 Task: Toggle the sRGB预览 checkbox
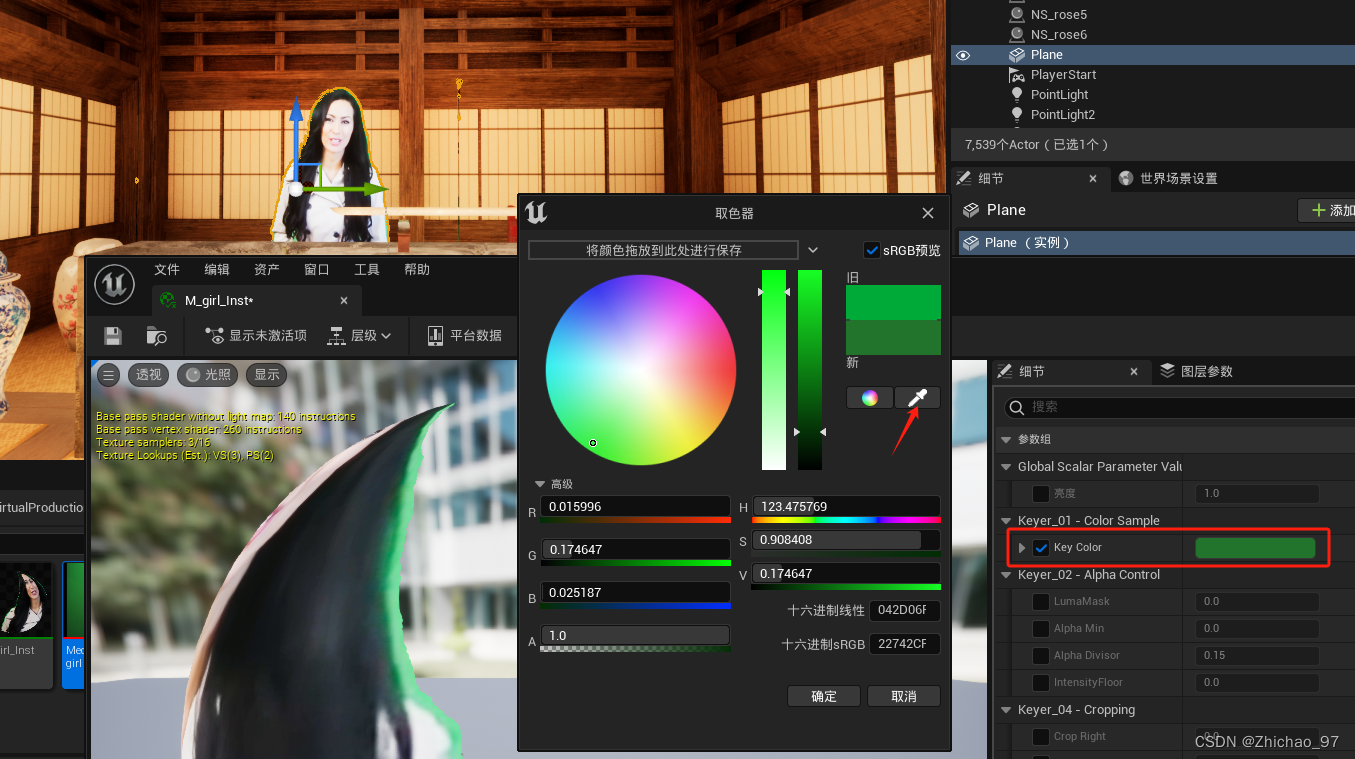[872, 250]
